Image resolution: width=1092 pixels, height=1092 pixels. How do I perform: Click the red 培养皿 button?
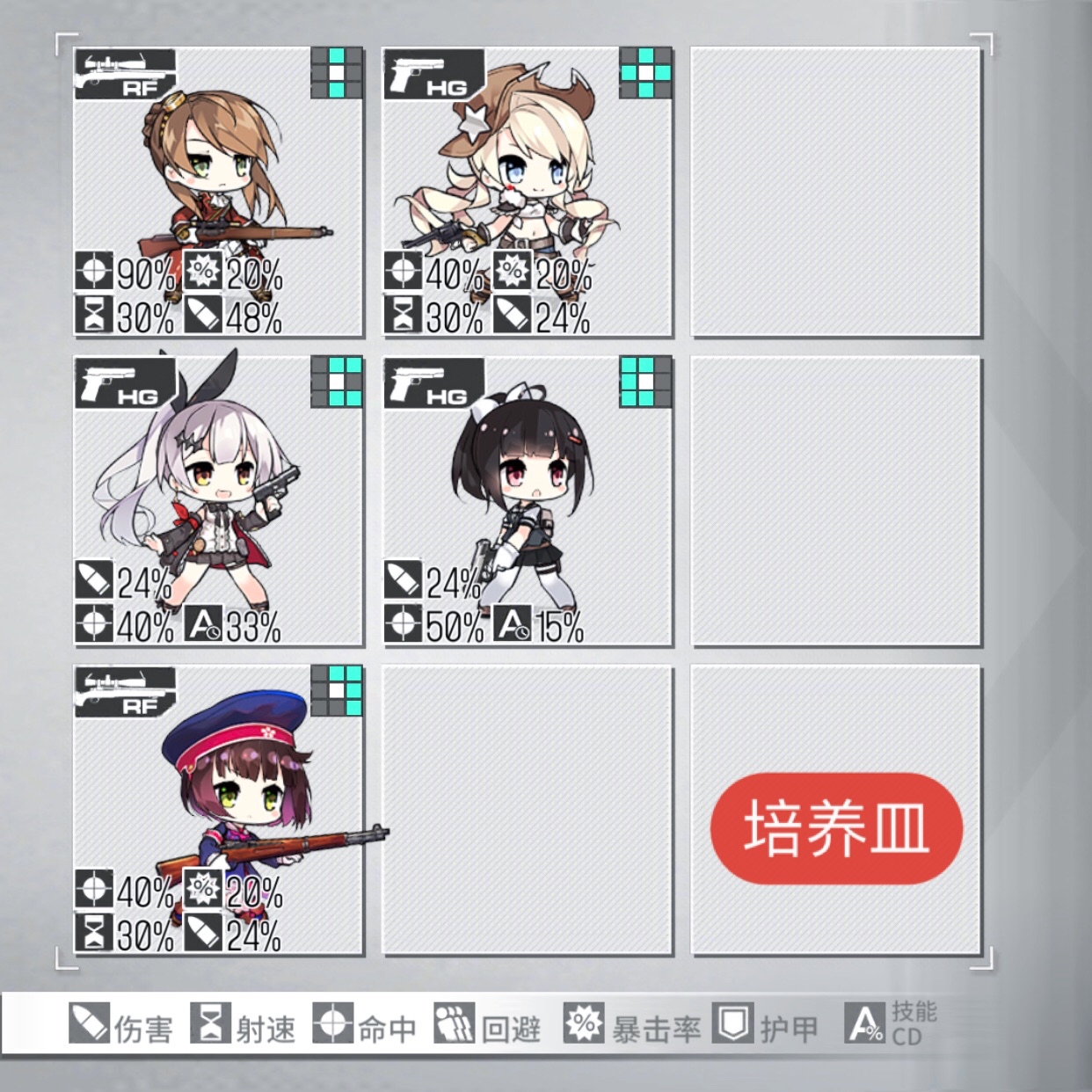coord(836,828)
